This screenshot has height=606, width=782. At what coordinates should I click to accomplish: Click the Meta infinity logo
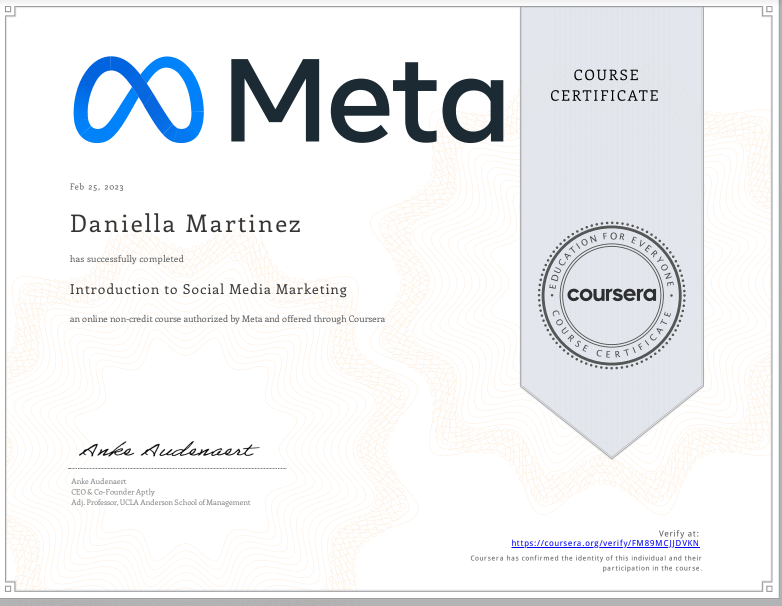pos(139,100)
